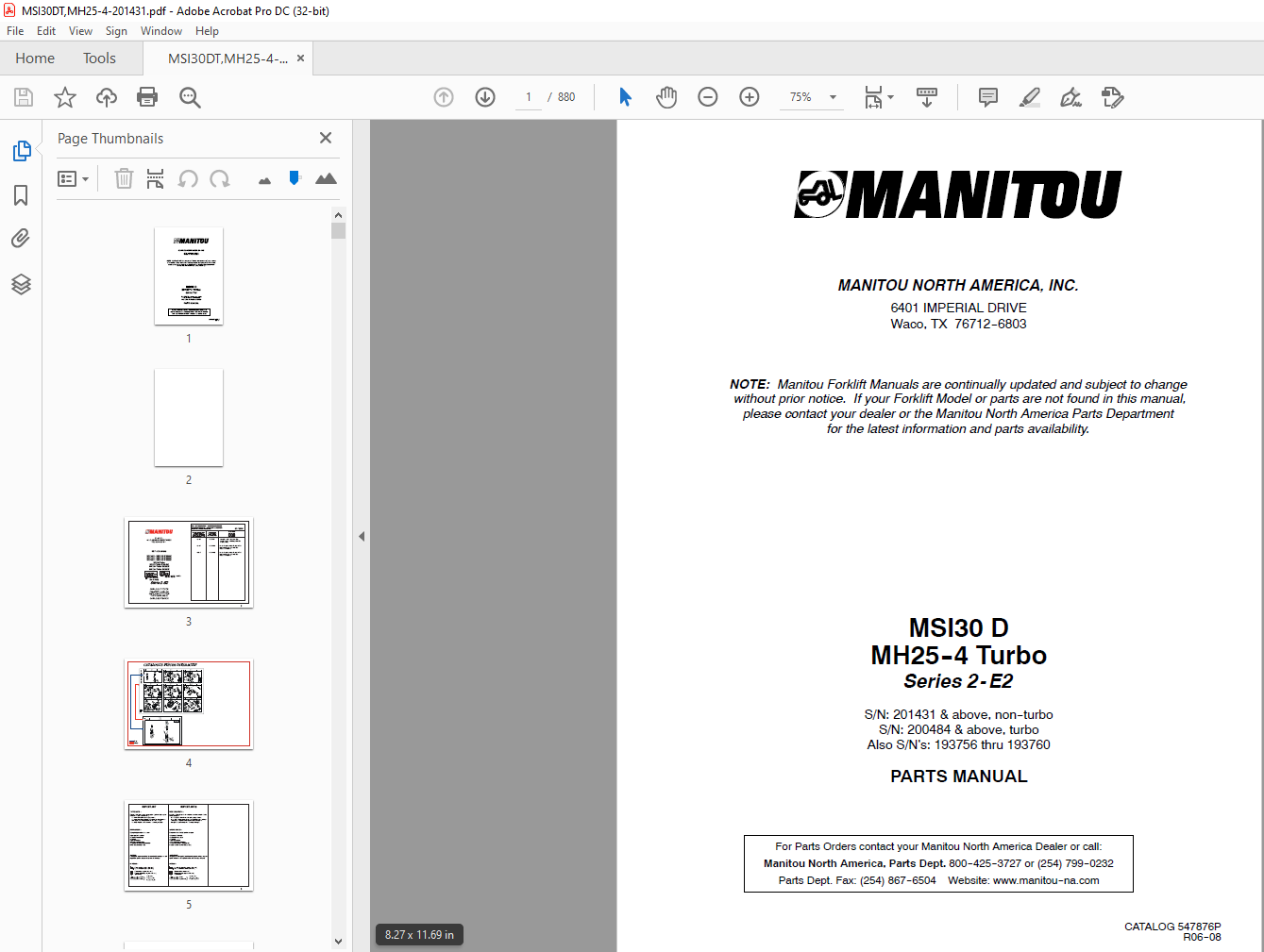The width and height of the screenshot is (1264, 952).
Task: Rotate page counterclockwise icon
Action: tap(188, 178)
